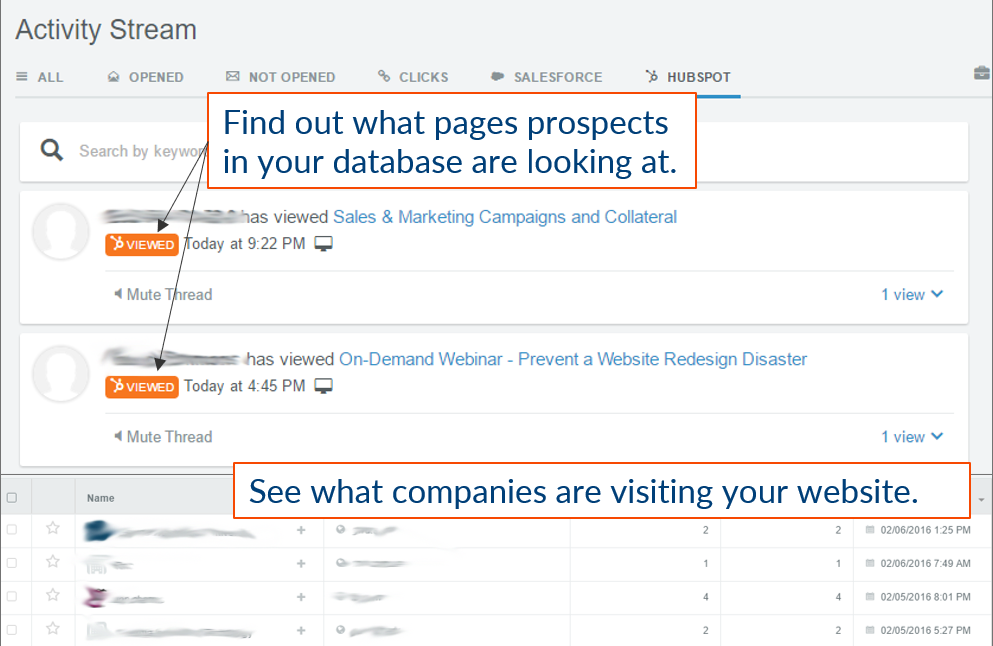The width and height of the screenshot is (993, 646).
Task: Open the SALESFORCE tab
Action: pos(547,77)
